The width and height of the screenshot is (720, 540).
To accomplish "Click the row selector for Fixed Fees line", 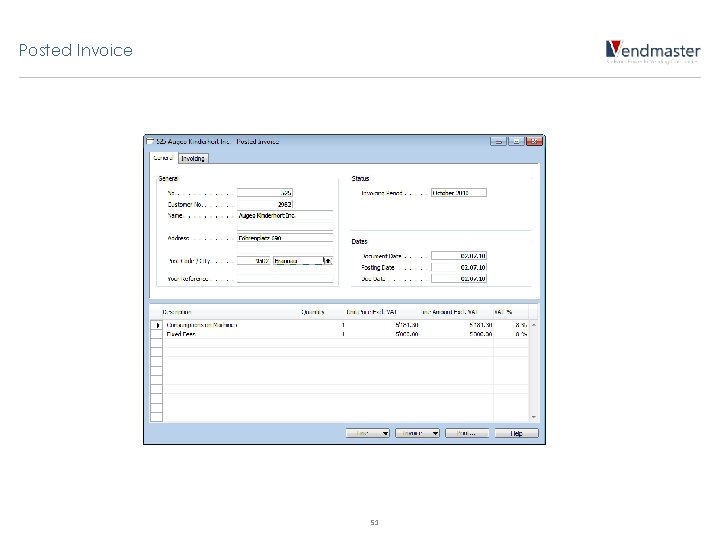I will point(157,334).
